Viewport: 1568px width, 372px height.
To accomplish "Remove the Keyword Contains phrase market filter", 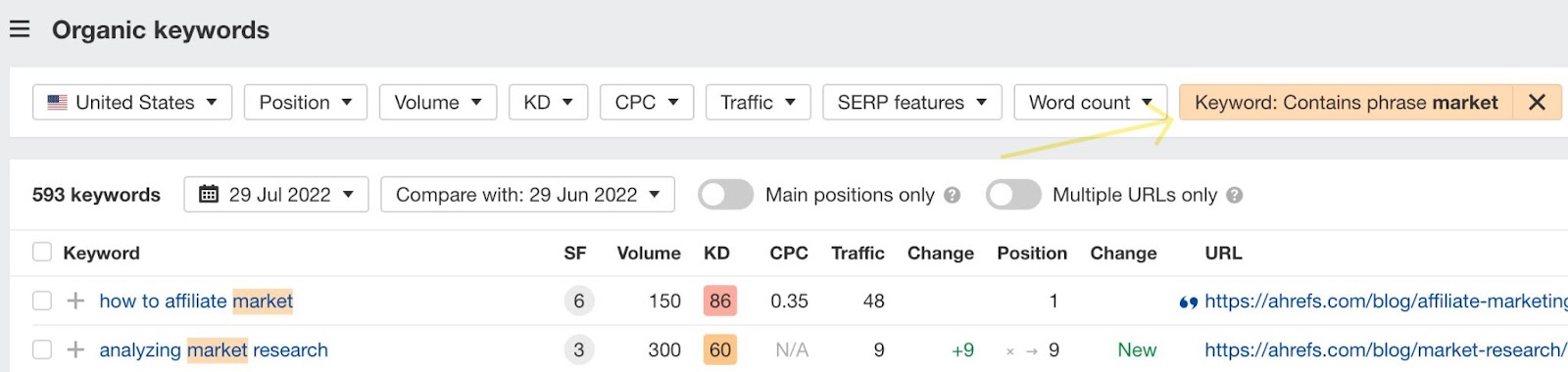I will click(1537, 102).
